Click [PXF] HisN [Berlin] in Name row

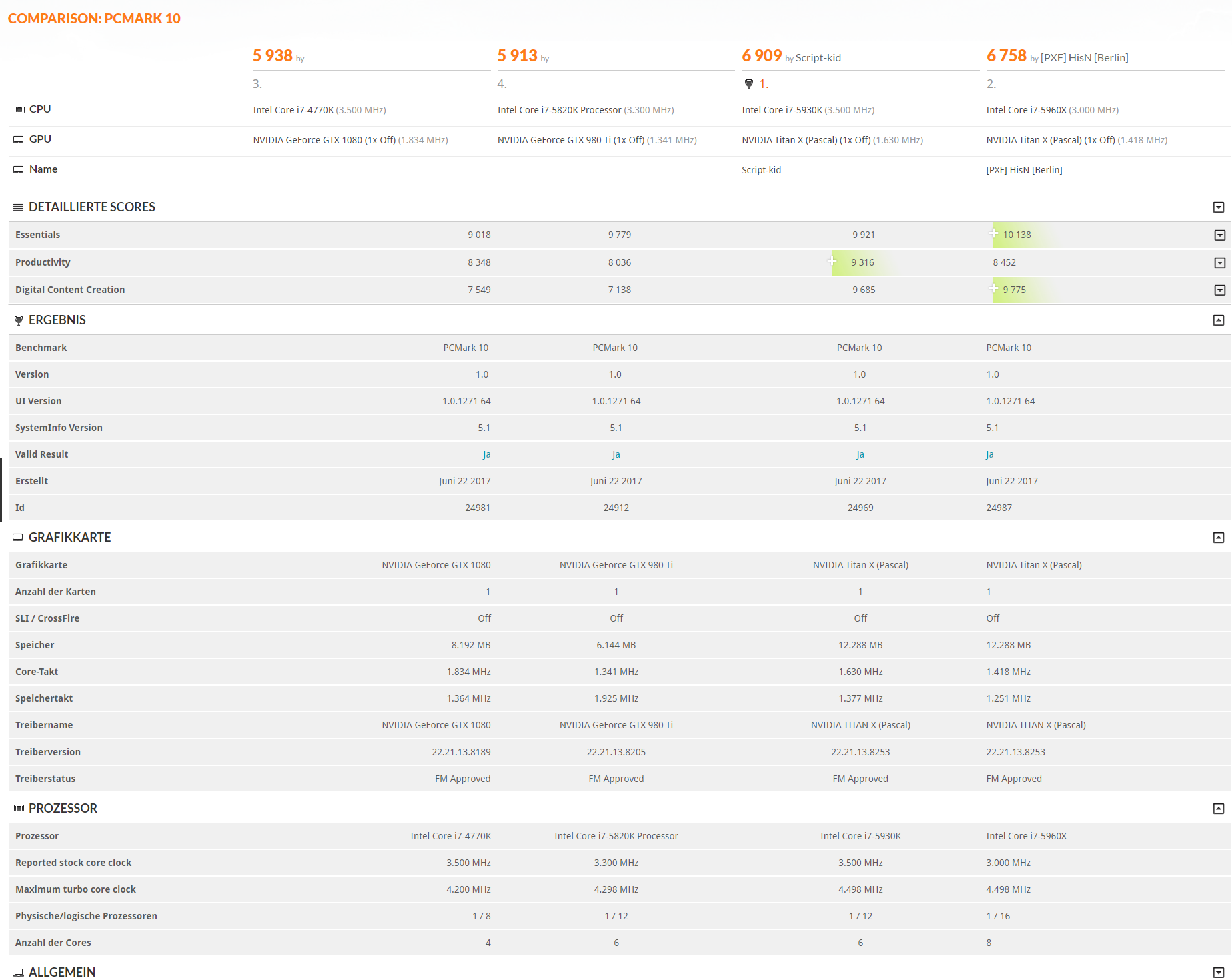(1024, 170)
